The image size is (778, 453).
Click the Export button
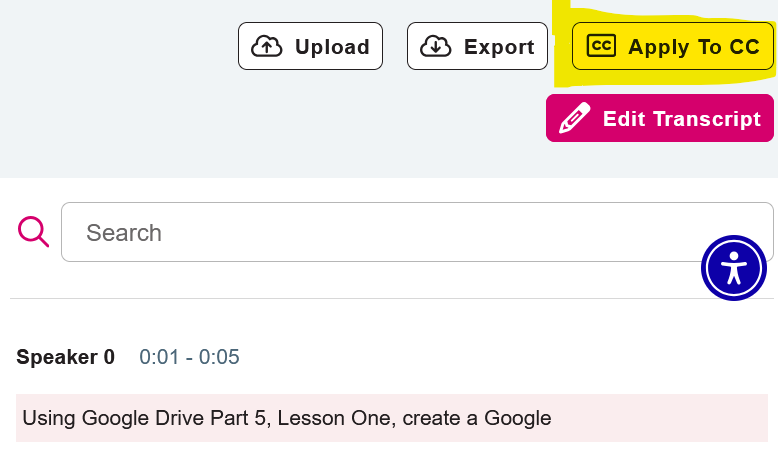point(477,46)
